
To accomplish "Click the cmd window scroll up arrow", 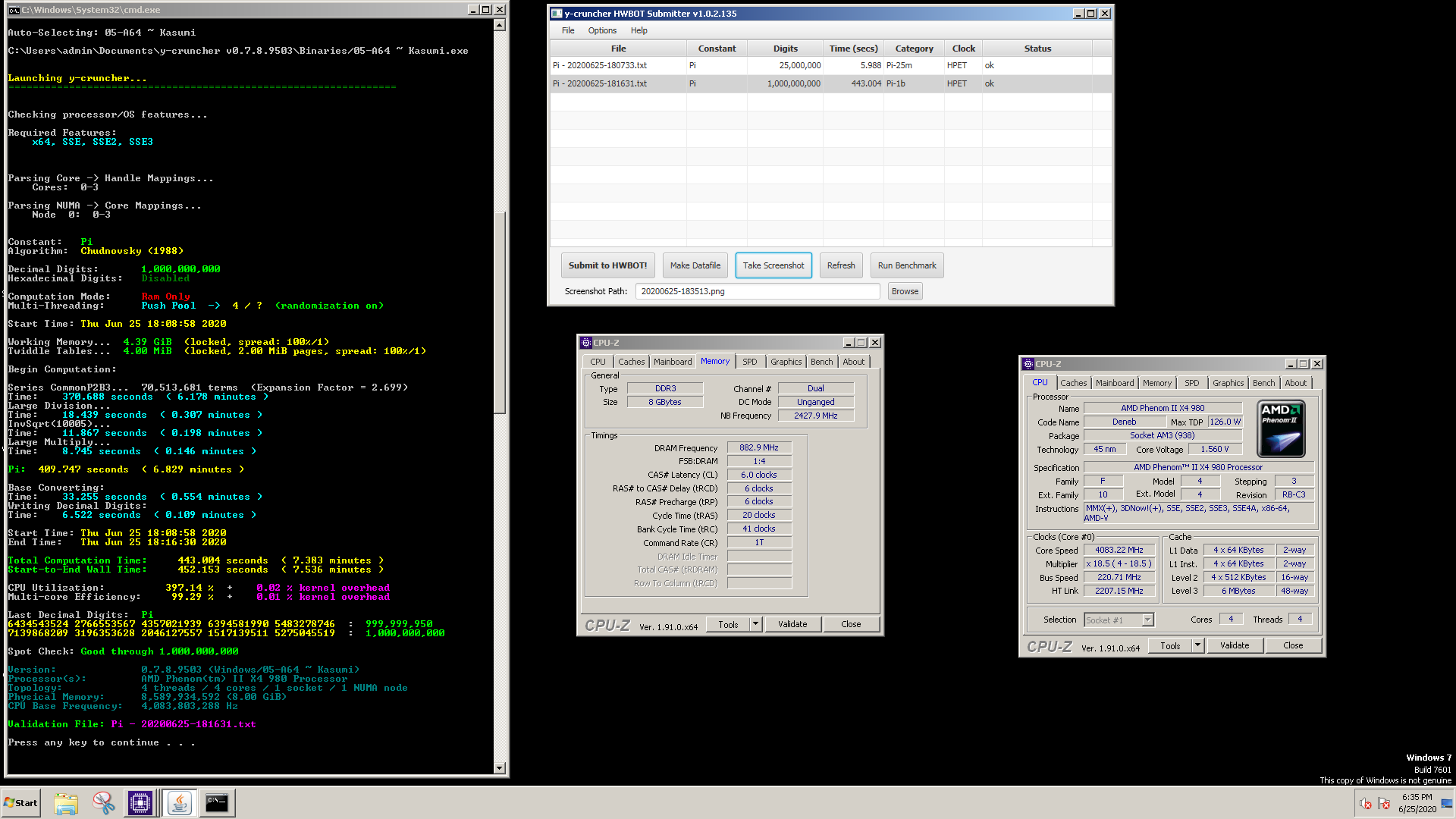I will point(499,25).
